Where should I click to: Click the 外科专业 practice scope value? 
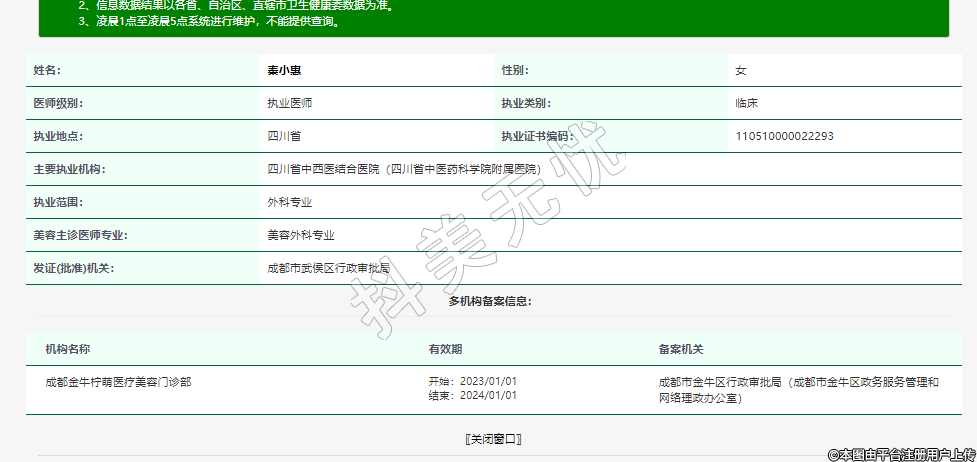coord(289,202)
